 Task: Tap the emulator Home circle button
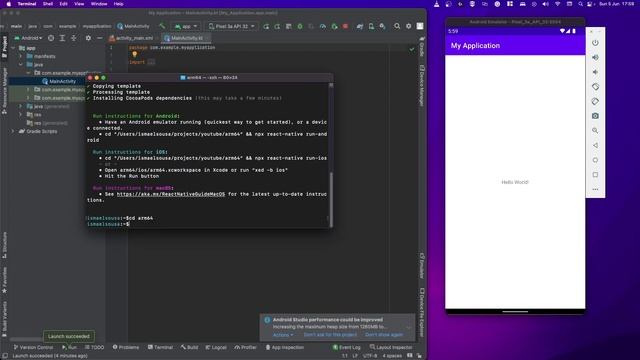pyautogui.click(x=595, y=160)
